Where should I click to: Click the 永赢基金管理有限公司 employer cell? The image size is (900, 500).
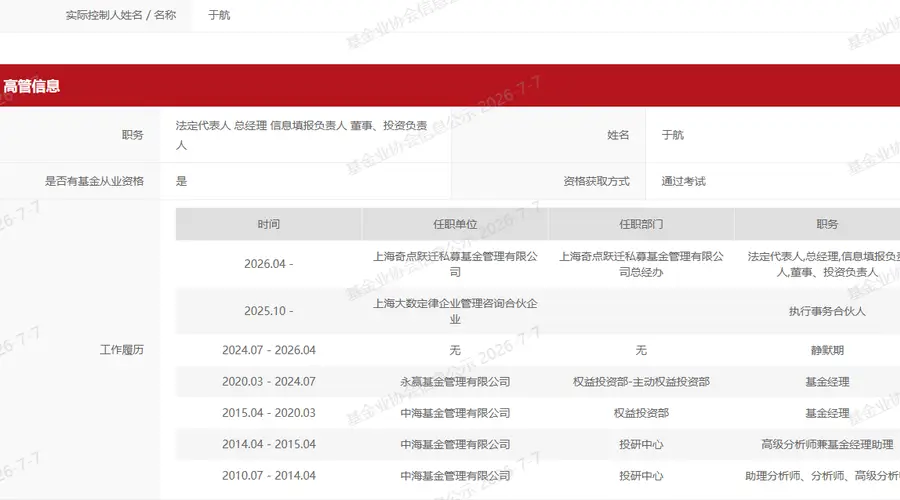[x=455, y=382]
